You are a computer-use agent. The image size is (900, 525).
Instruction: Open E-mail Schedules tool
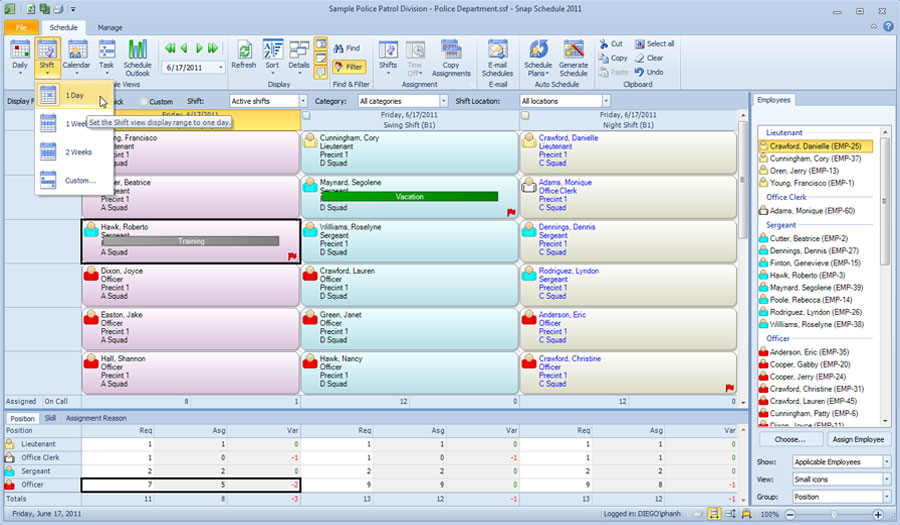[498, 57]
